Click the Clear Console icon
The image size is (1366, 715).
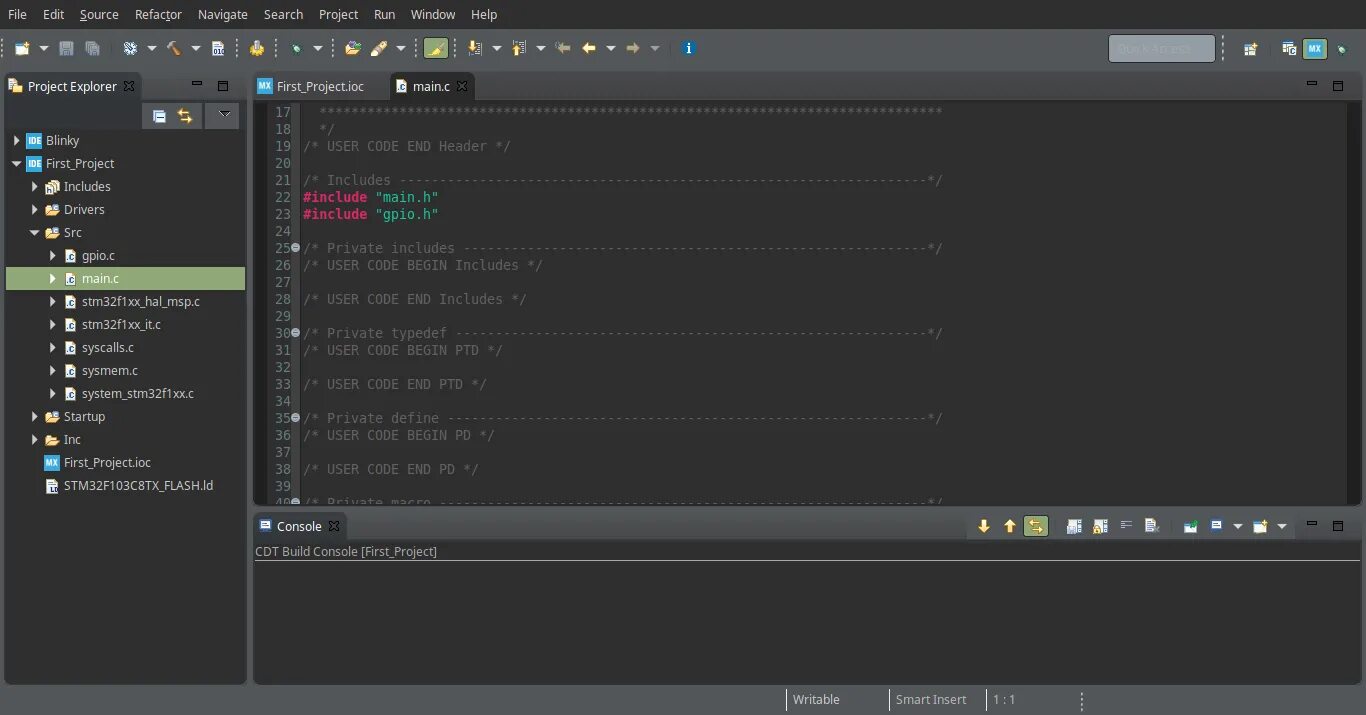[1152, 526]
